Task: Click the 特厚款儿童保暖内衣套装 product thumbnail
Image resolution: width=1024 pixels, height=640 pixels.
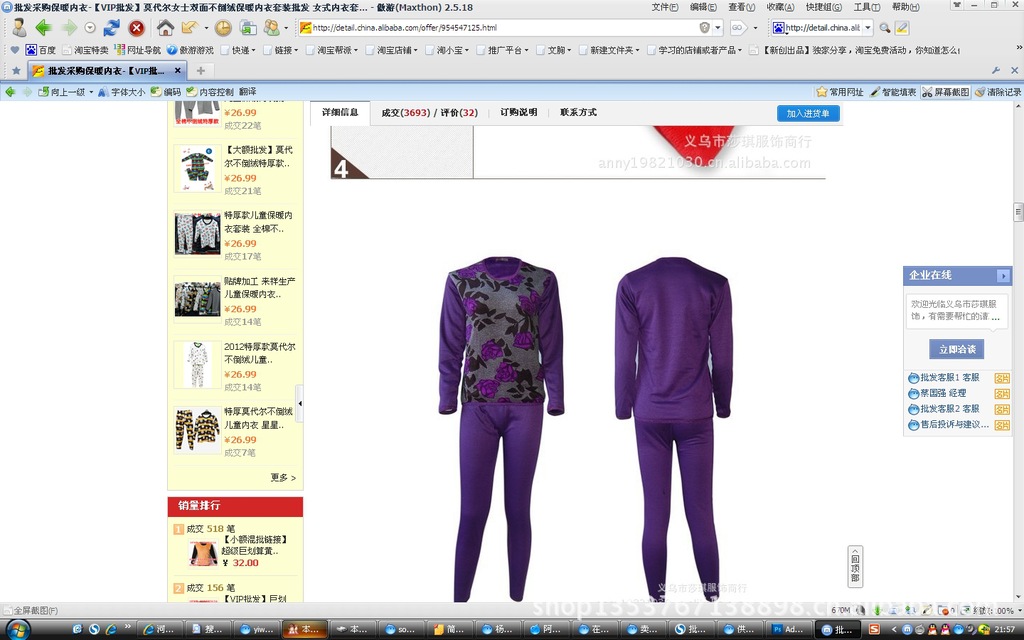Action: [x=197, y=233]
